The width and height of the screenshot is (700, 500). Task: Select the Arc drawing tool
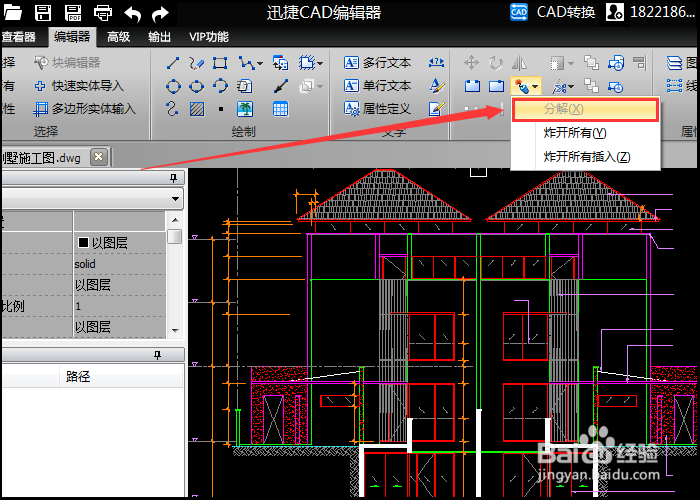[220, 86]
